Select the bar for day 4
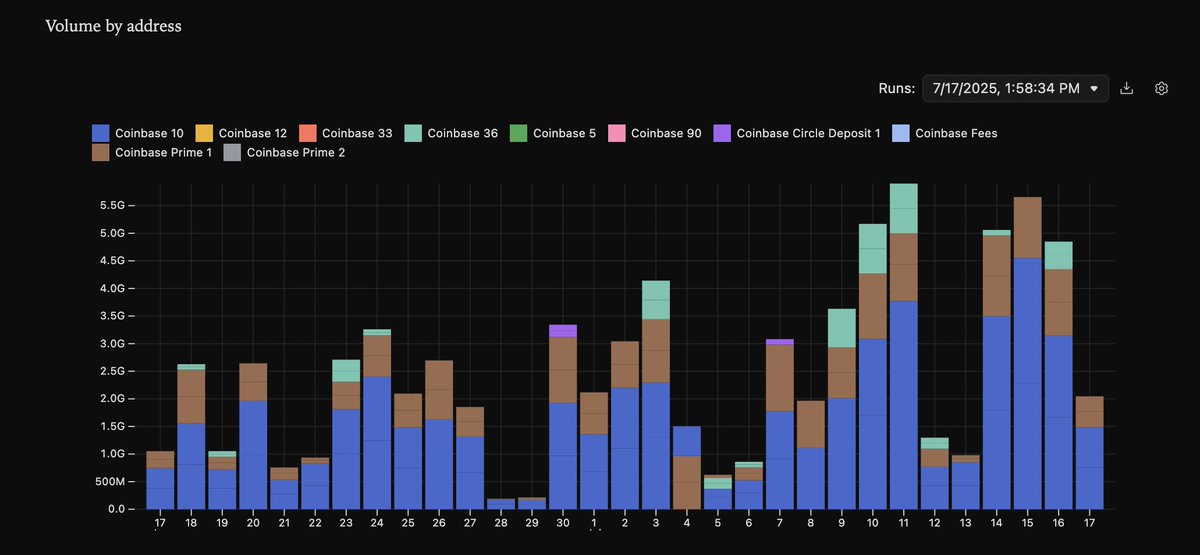Screen dimensions: 1200x555 [x=687, y=468]
